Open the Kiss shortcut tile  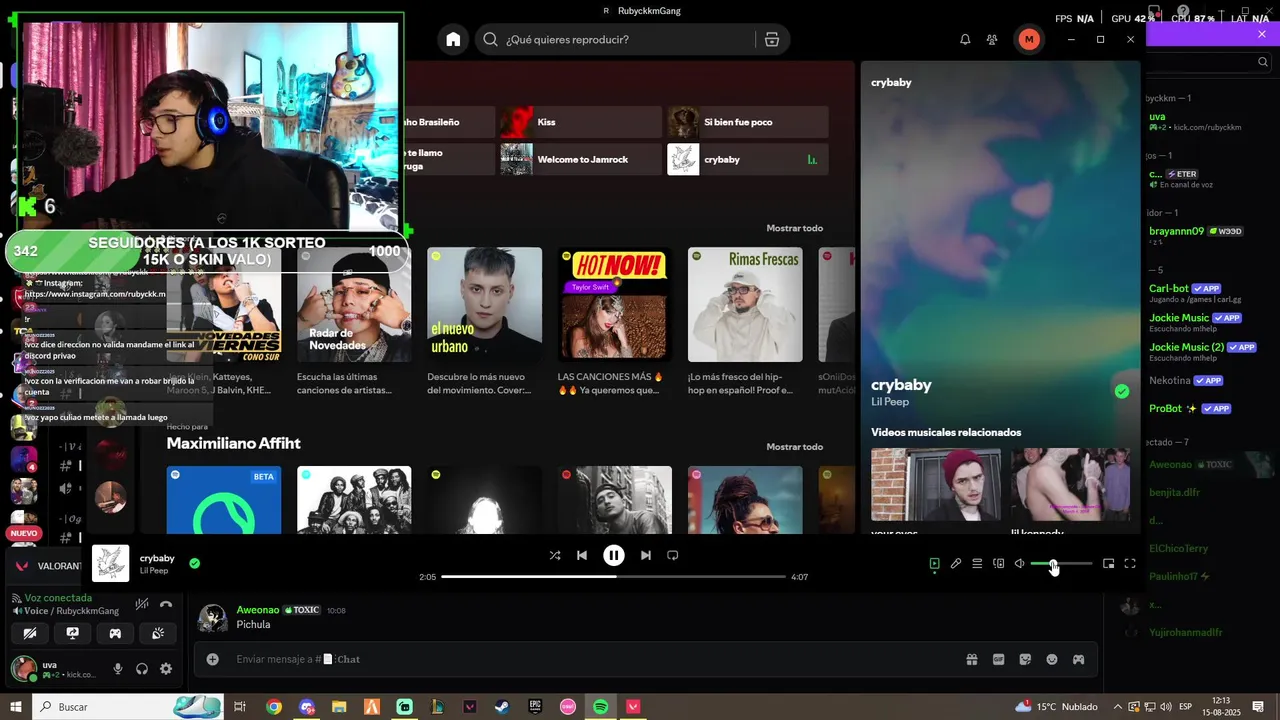581,122
